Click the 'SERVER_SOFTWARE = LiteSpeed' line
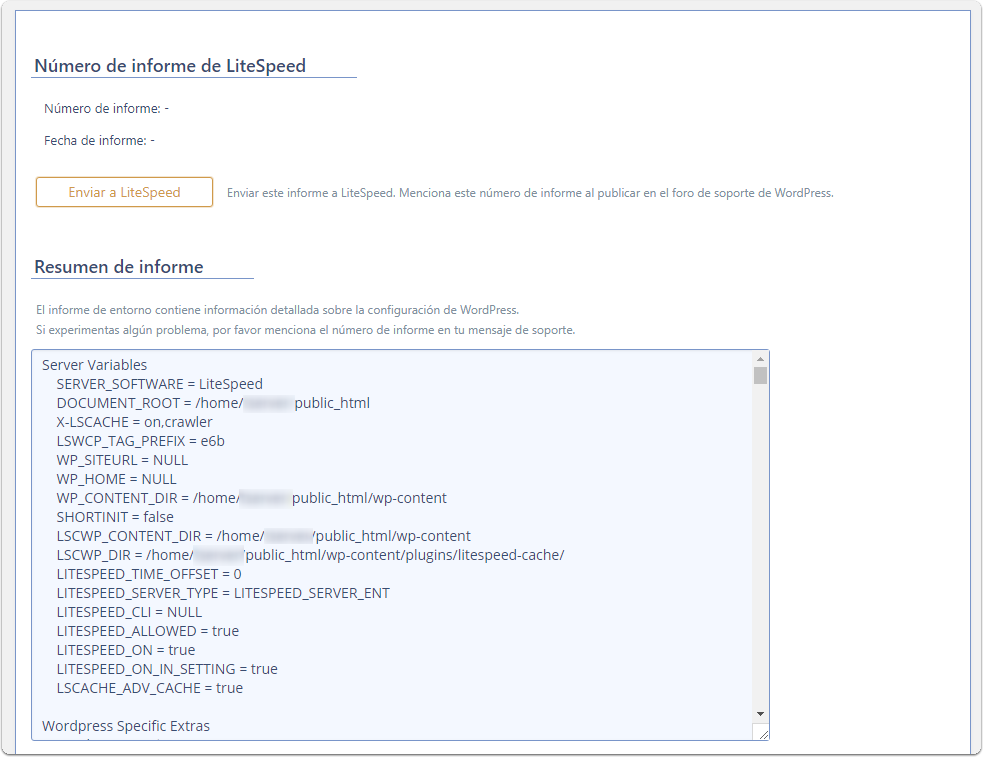This screenshot has height=757, width=983. 159,384
